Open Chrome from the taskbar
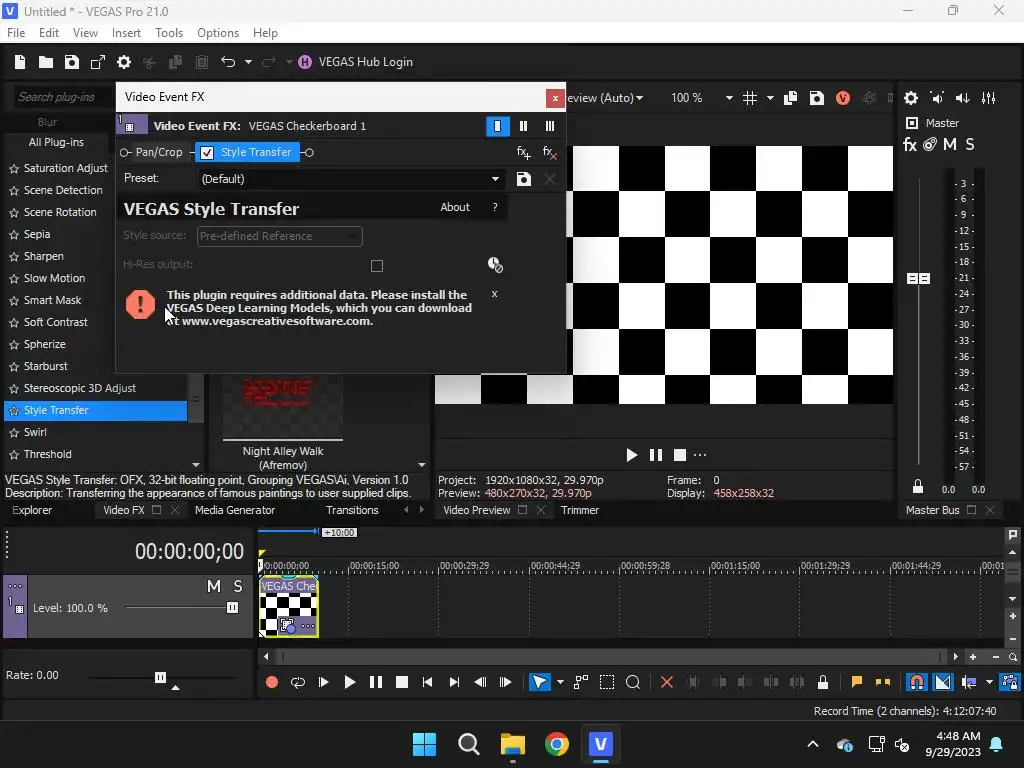This screenshot has width=1024, height=768. pos(556,744)
